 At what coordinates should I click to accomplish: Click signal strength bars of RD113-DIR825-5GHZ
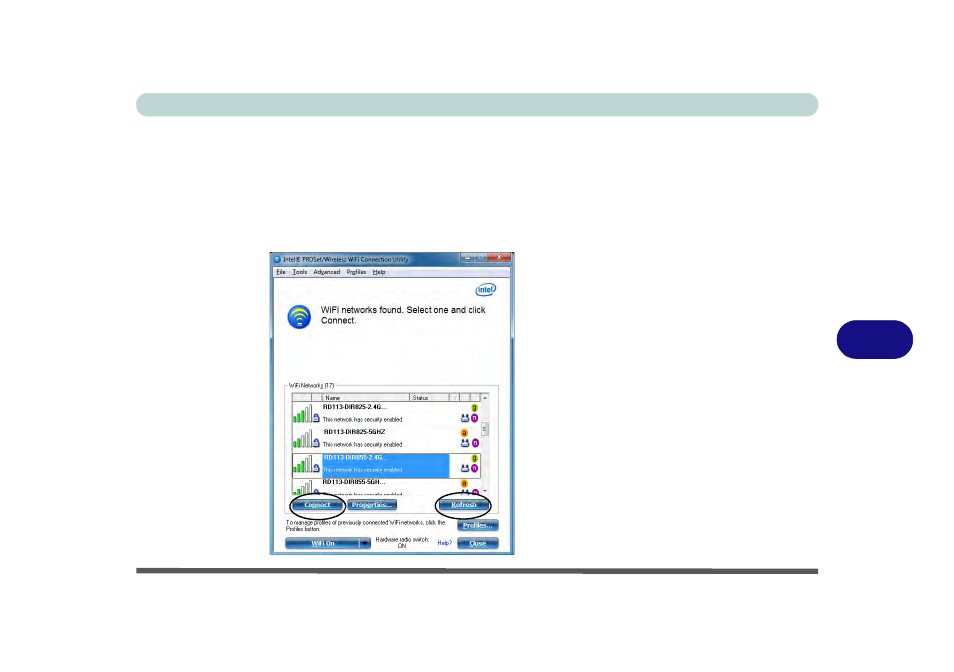(x=302, y=439)
